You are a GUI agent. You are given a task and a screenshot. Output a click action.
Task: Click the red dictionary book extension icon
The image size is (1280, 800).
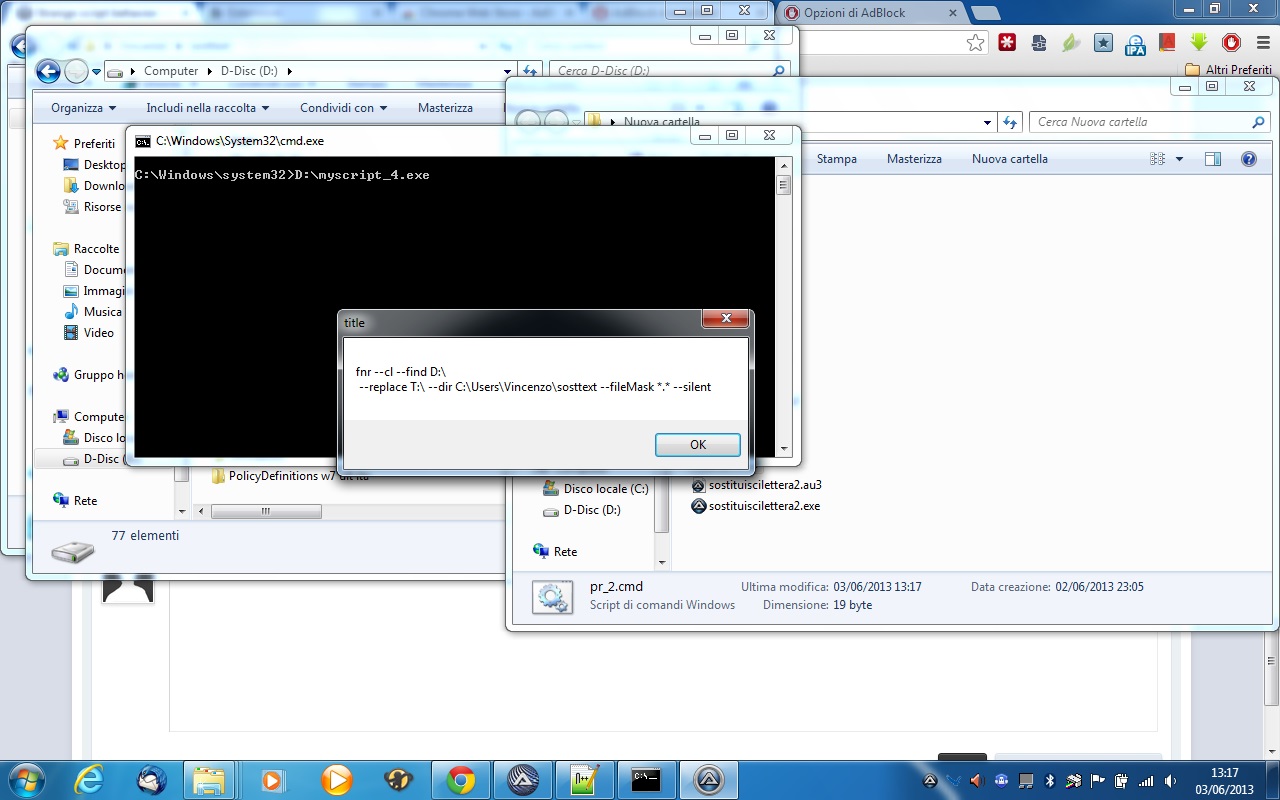click(x=1167, y=43)
